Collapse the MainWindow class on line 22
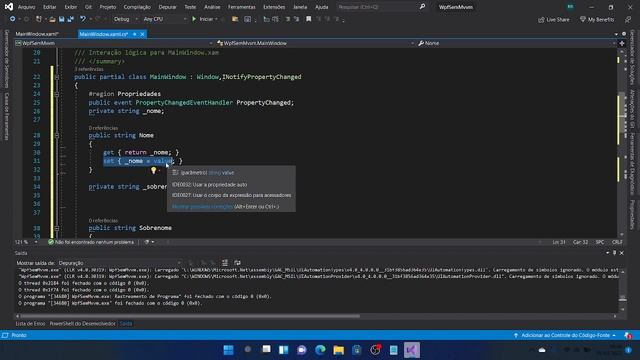The height and width of the screenshot is (360, 640). 57,77
